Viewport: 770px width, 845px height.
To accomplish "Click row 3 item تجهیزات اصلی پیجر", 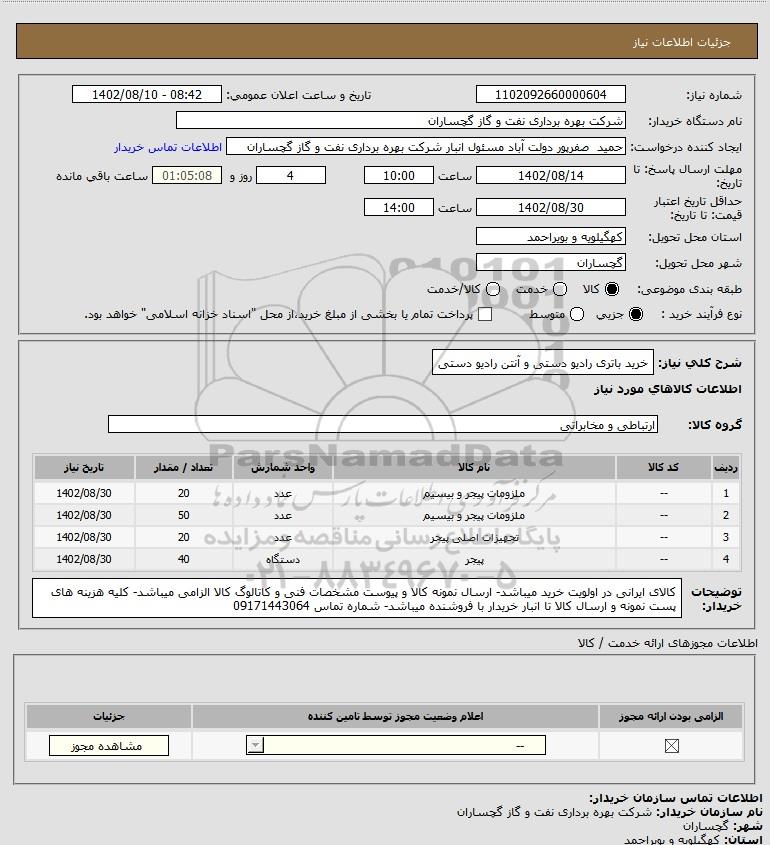I will point(474,537).
